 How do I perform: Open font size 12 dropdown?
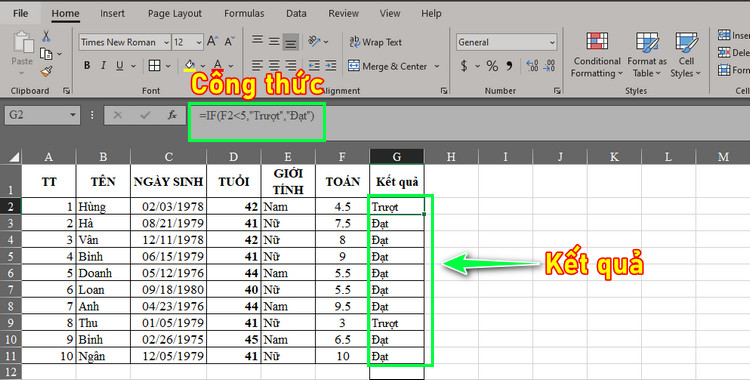pos(199,42)
